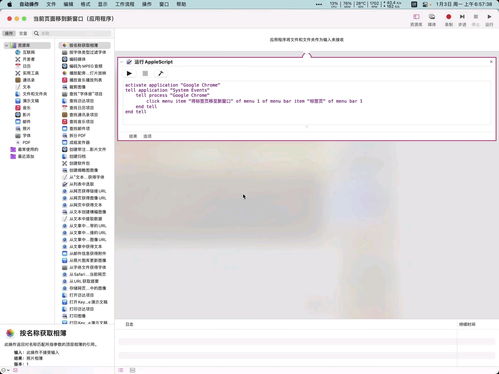Click the 步进 step toolbar button
This screenshot has width=499, height=374.
[462, 19]
